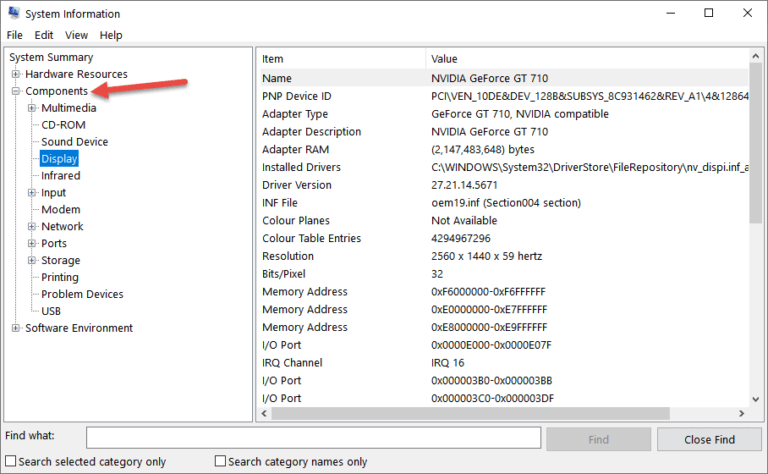Screen dimensions: 768x474
Task: Click the Item column header
Action: pyautogui.click(x=341, y=59)
